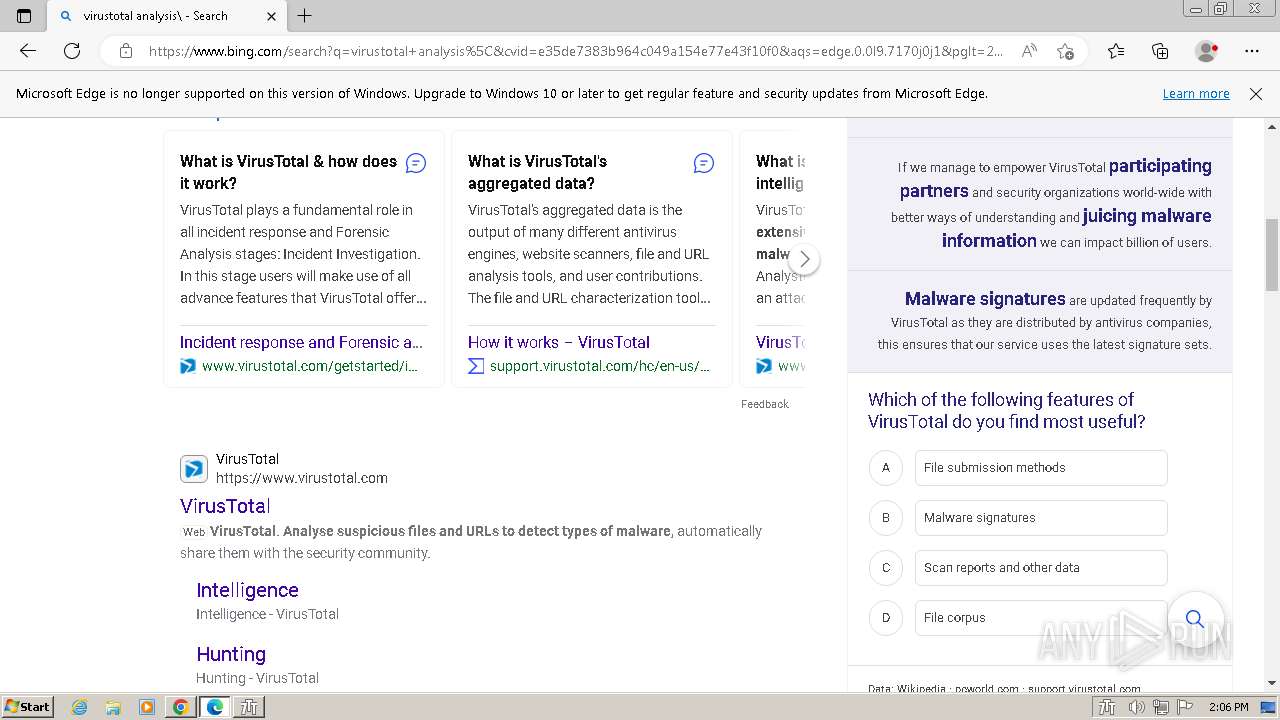1280x720 pixels.
Task: Click support.virustotal.com URL
Action: point(600,366)
